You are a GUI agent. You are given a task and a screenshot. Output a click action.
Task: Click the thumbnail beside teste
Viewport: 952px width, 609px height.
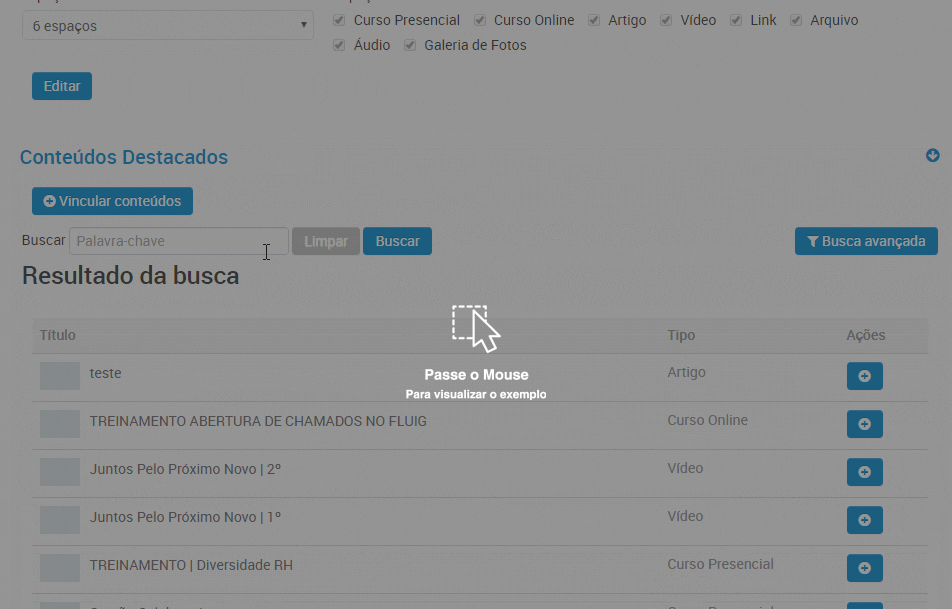coord(60,376)
